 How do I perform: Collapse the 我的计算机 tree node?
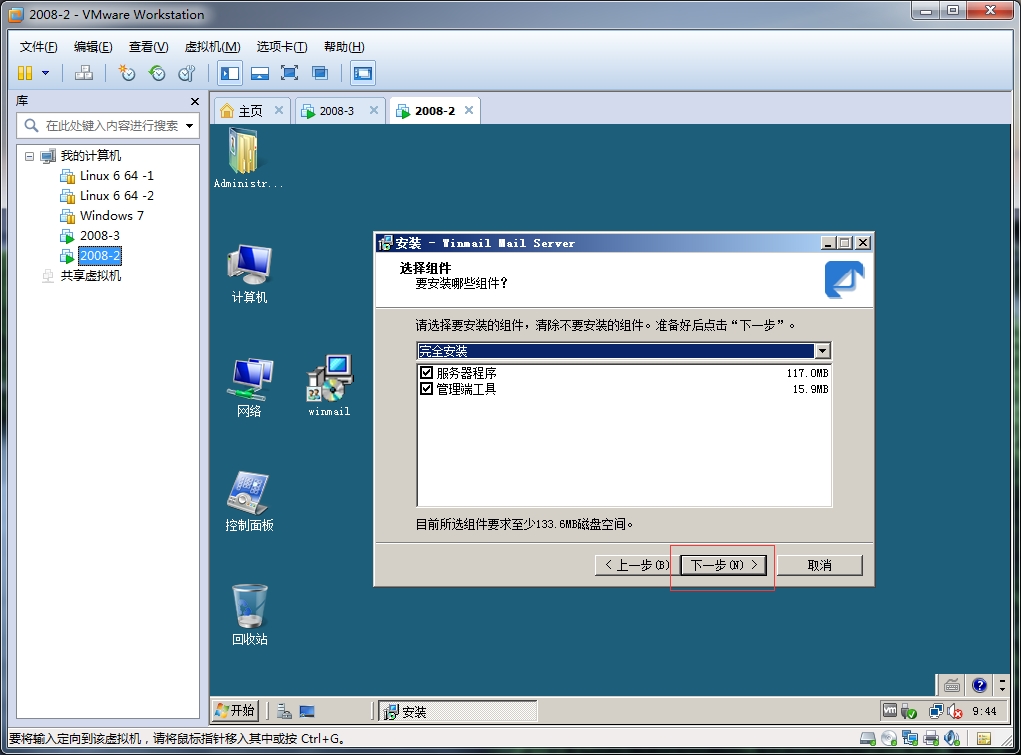pos(29,156)
